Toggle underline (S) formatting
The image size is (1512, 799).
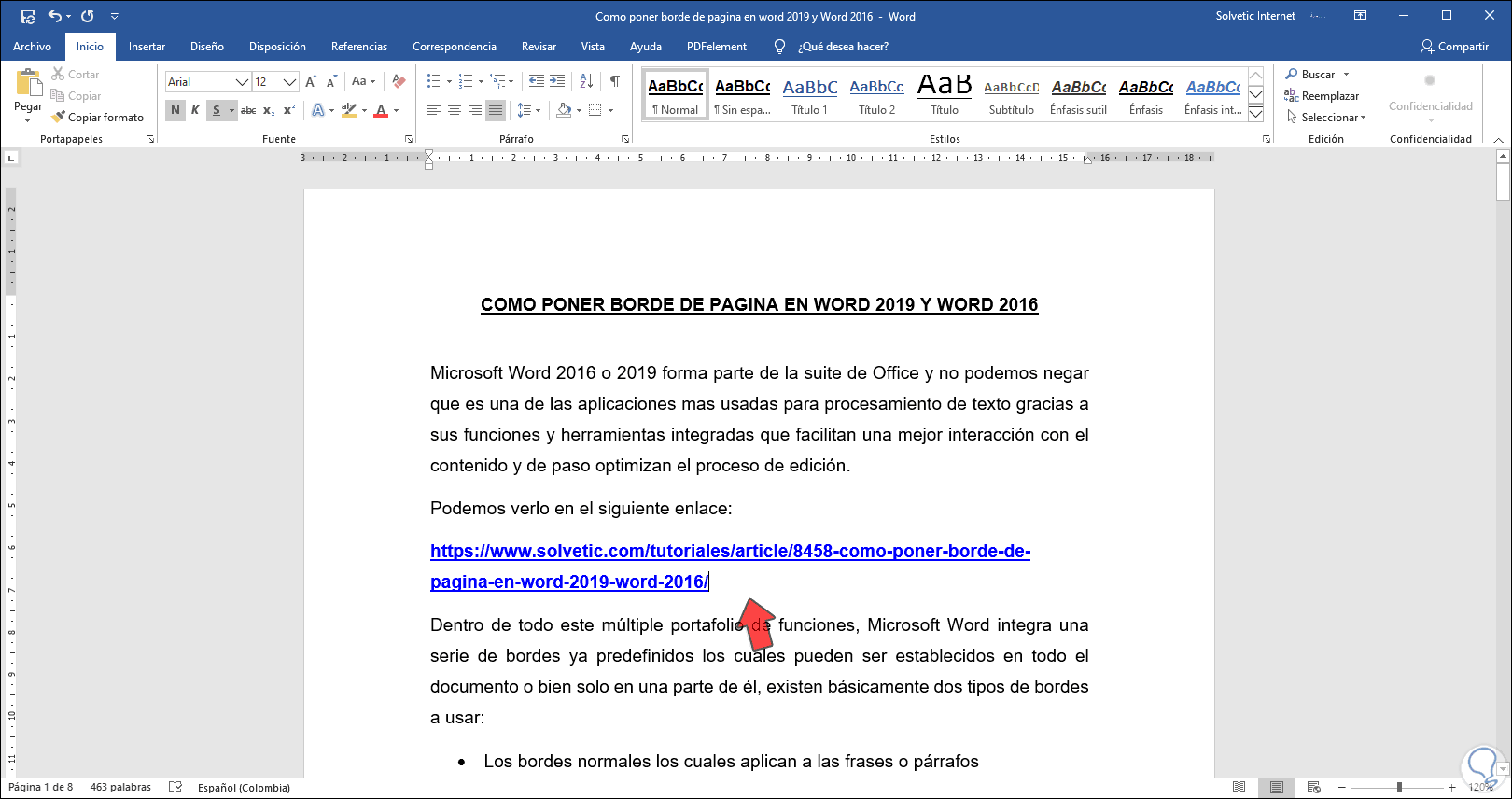(x=217, y=110)
